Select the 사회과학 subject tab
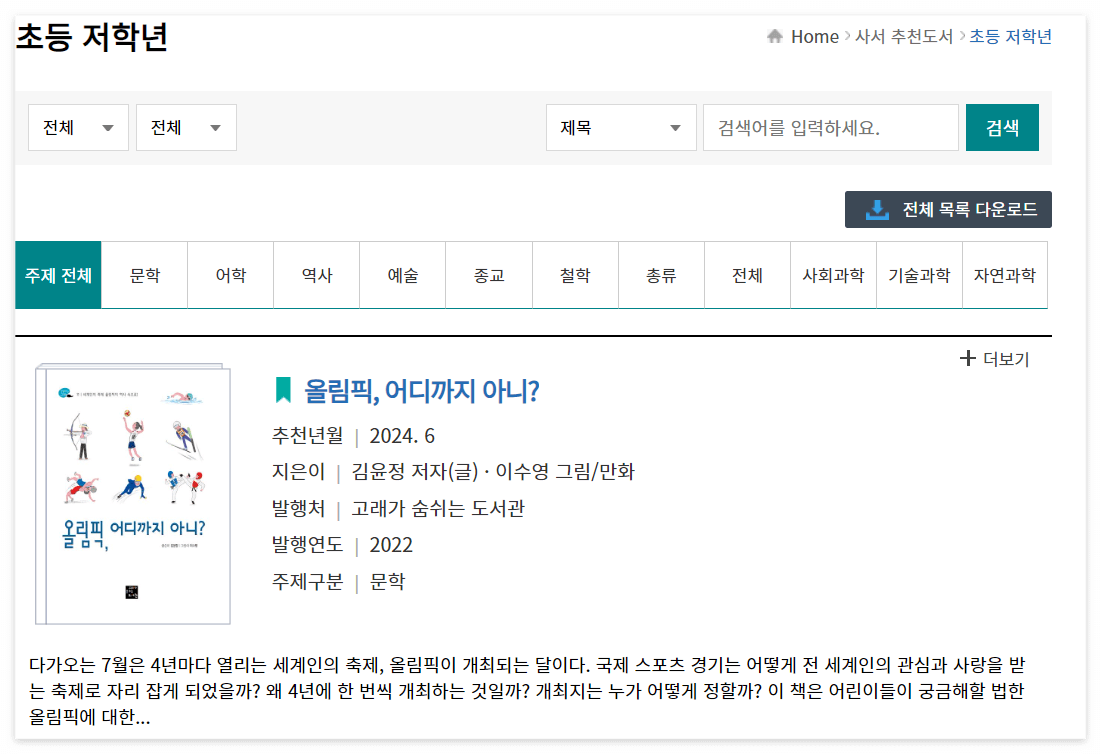 (832, 275)
